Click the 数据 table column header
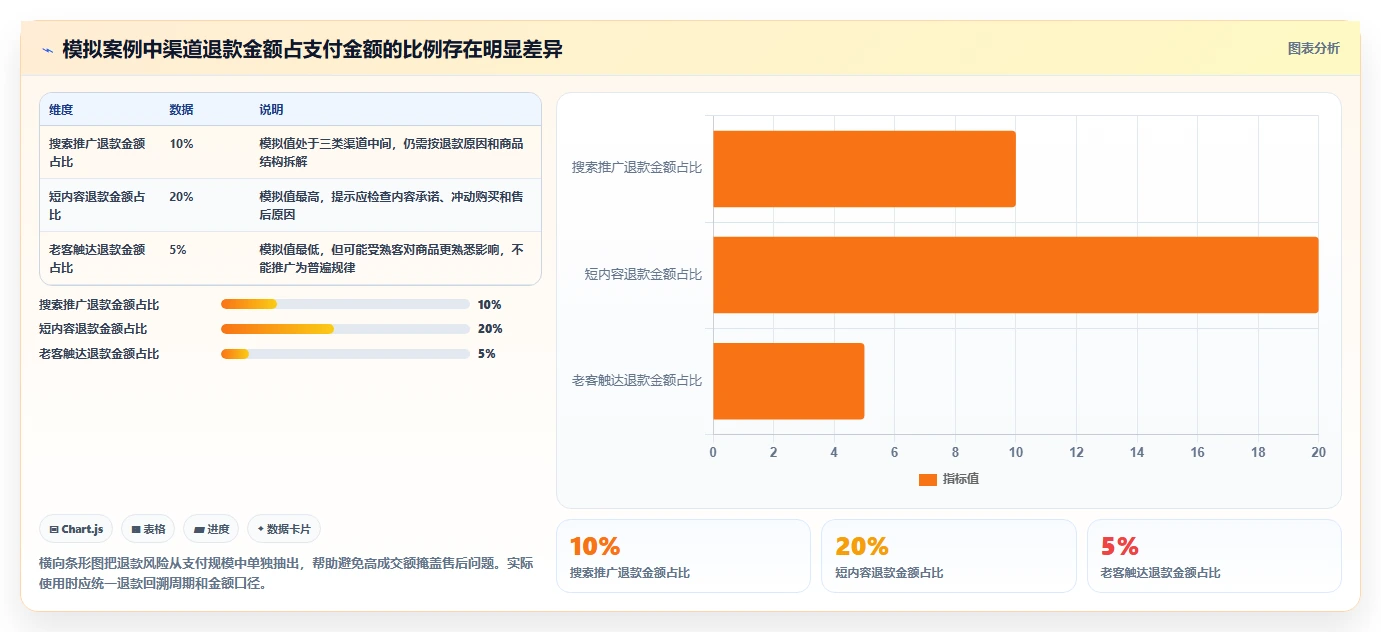 [181, 110]
